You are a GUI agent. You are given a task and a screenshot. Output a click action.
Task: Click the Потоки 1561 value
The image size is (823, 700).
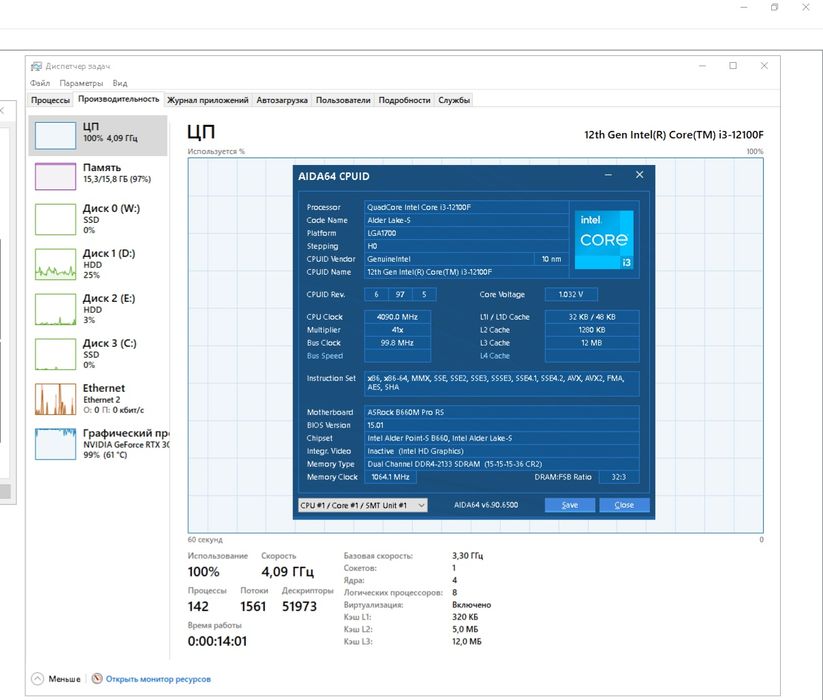[253, 607]
